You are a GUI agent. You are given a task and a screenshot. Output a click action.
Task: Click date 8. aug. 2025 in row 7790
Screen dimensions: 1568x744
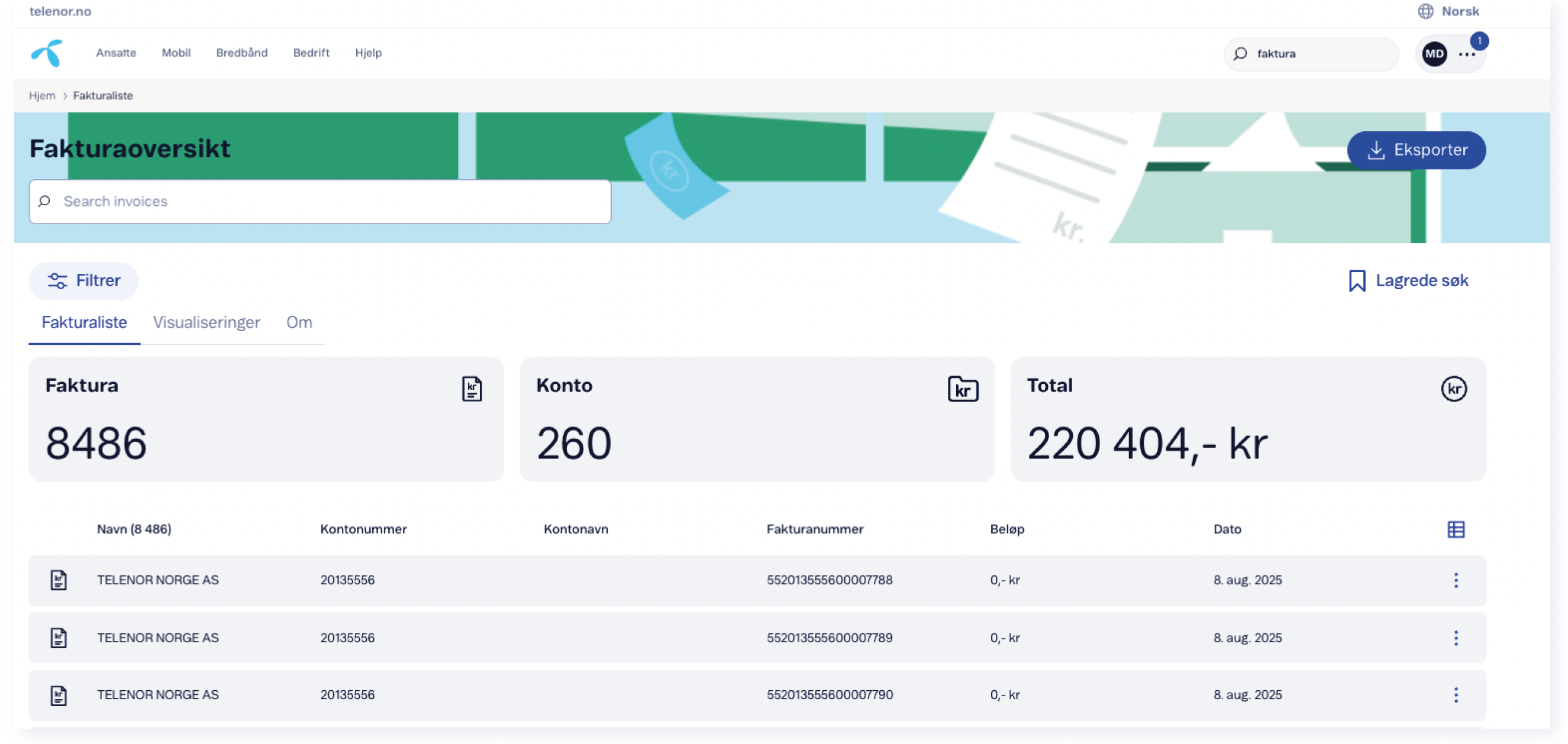pyautogui.click(x=1247, y=695)
